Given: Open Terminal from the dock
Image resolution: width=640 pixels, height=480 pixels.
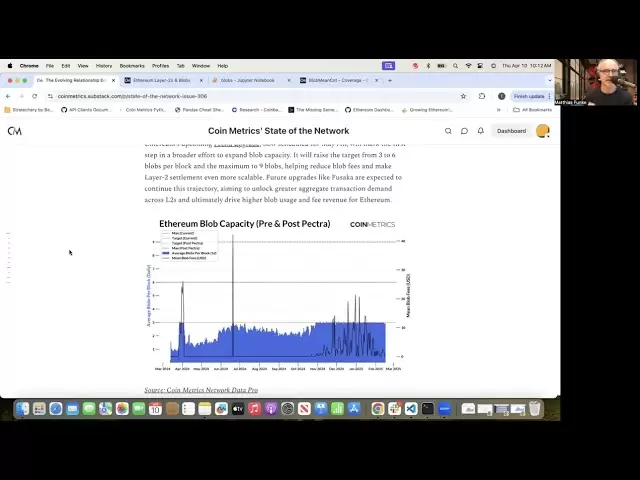Looking at the screenshot, I should 428,409.
